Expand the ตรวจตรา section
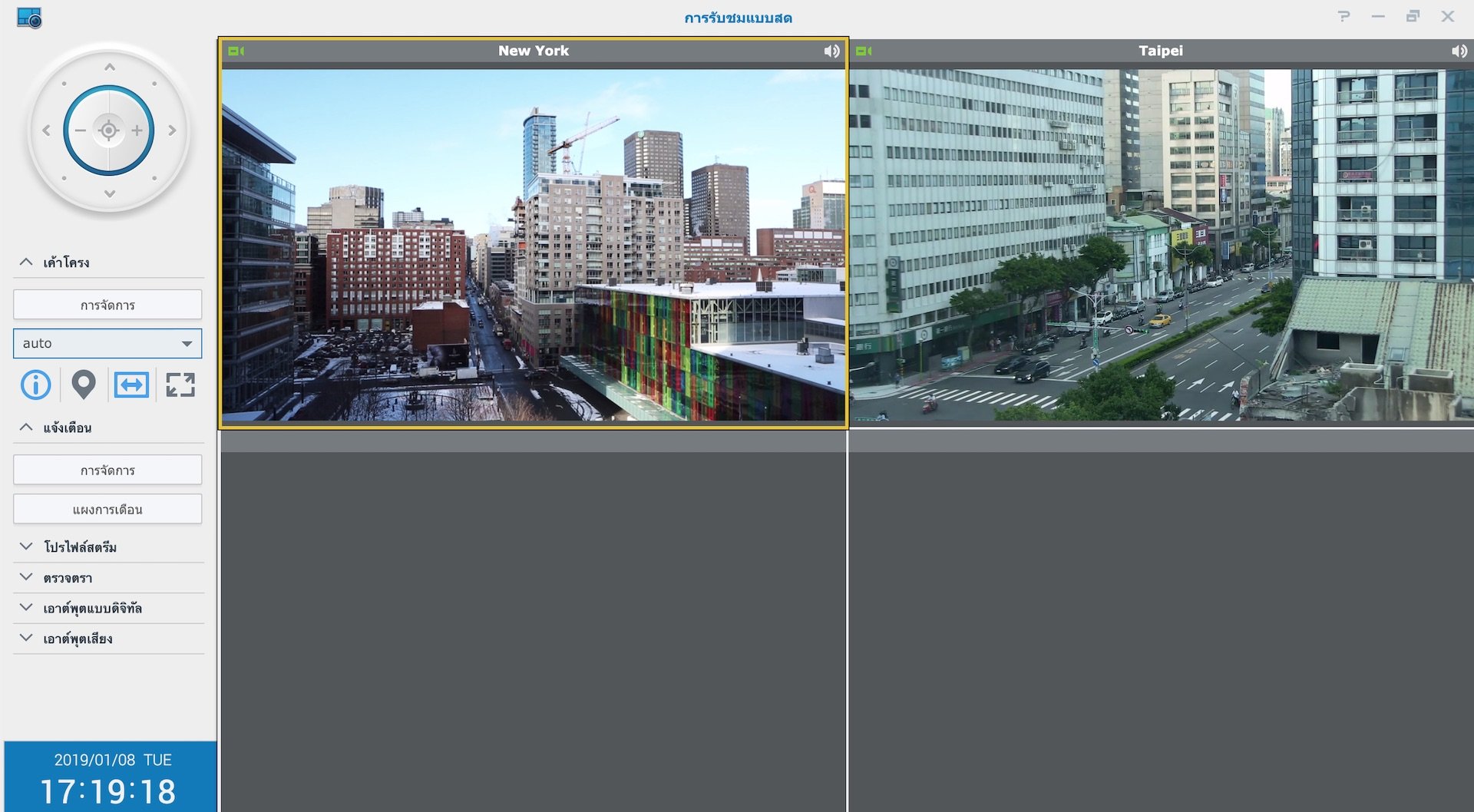 (26, 577)
